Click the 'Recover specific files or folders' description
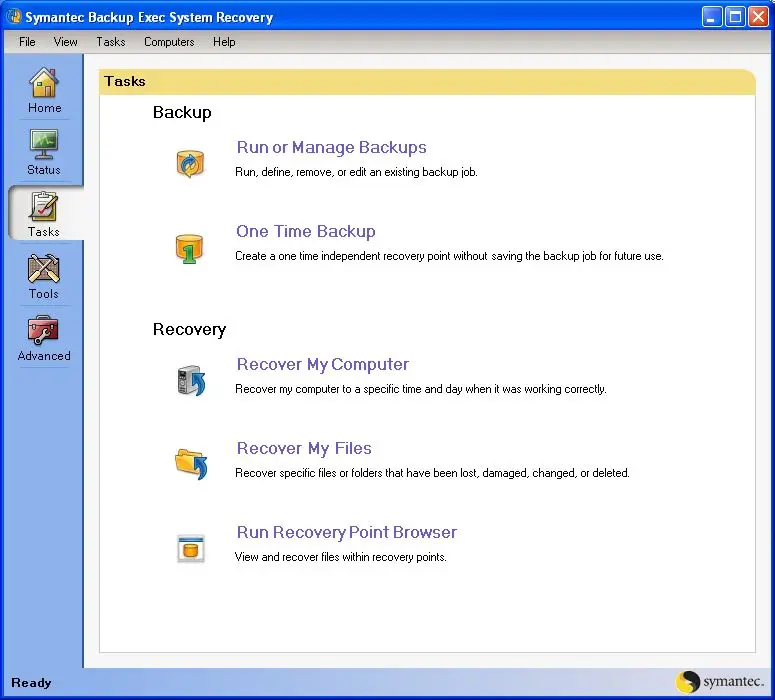 pyautogui.click(x=432, y=473)
